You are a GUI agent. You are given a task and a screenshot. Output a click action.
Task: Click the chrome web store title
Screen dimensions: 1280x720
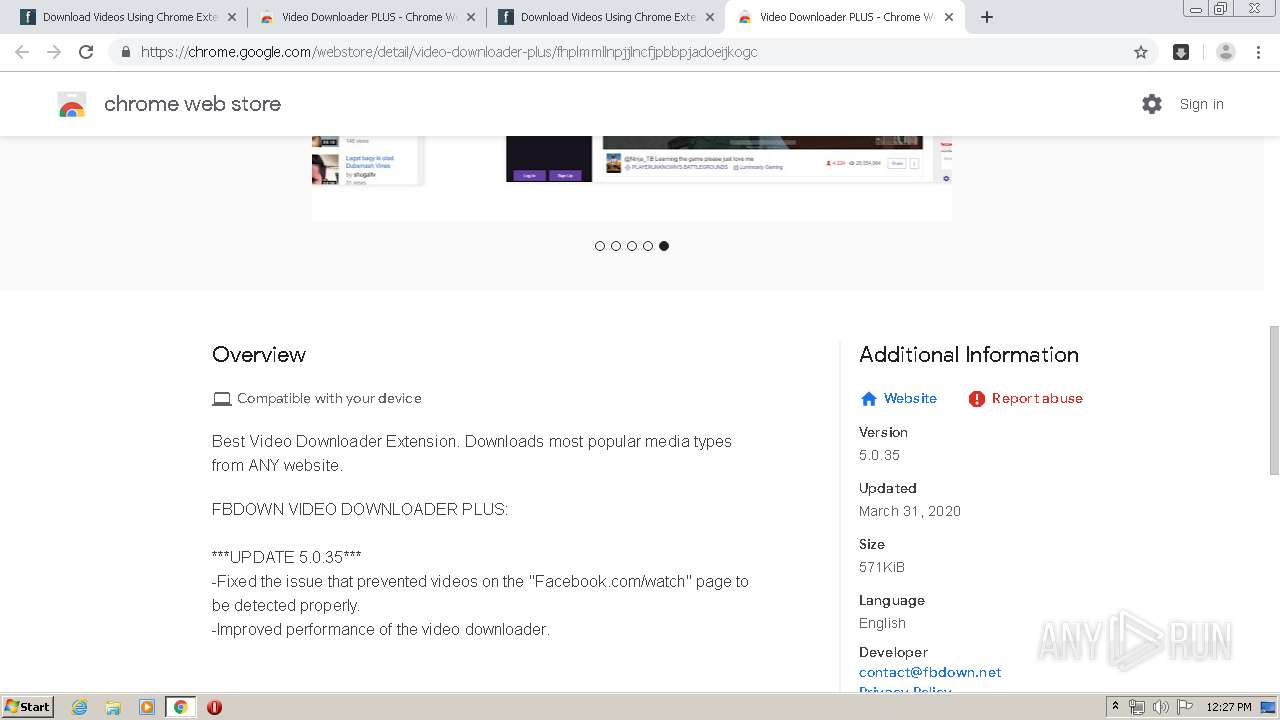192,104
